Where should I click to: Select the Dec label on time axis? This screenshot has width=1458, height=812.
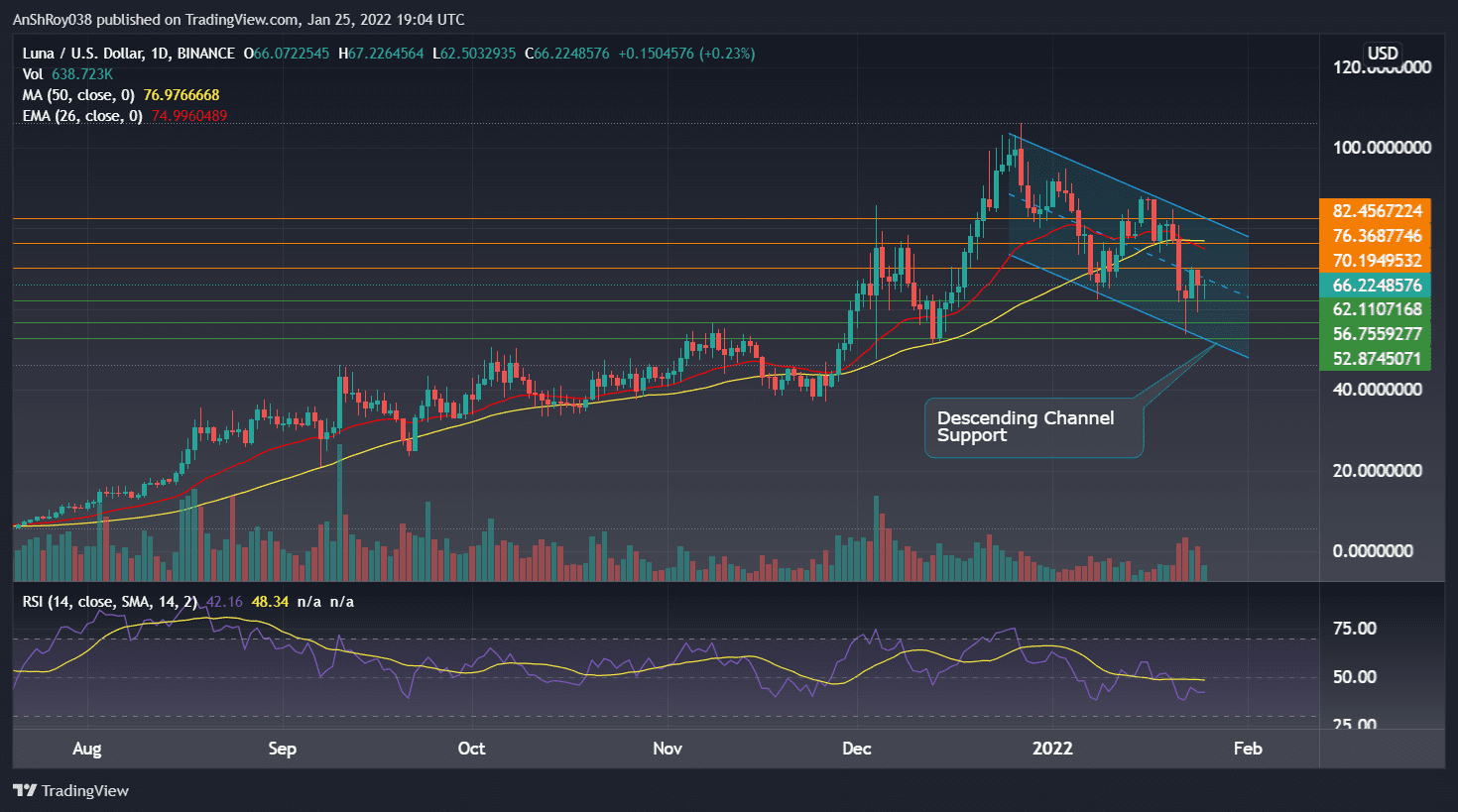click(856, 749)
